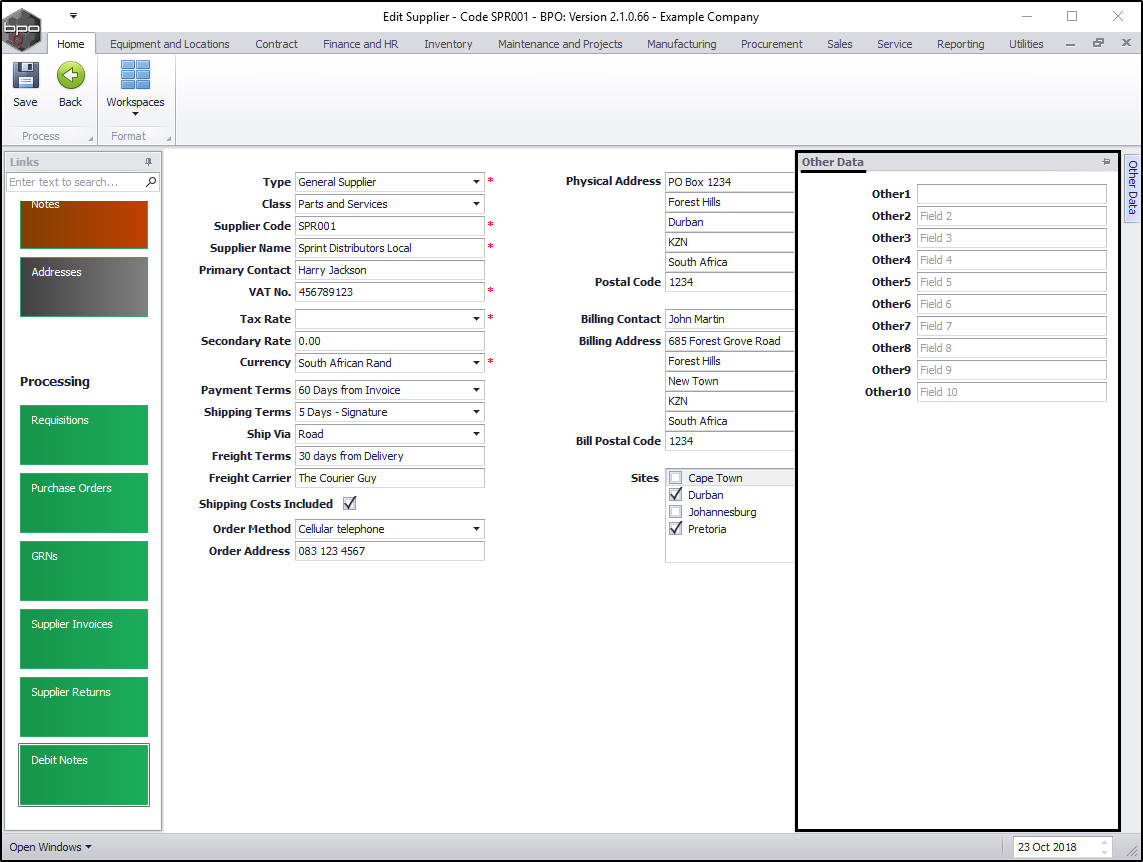Click the Secondary Rate field
This screenshot has height=862, width=1143.
point(389,341)
